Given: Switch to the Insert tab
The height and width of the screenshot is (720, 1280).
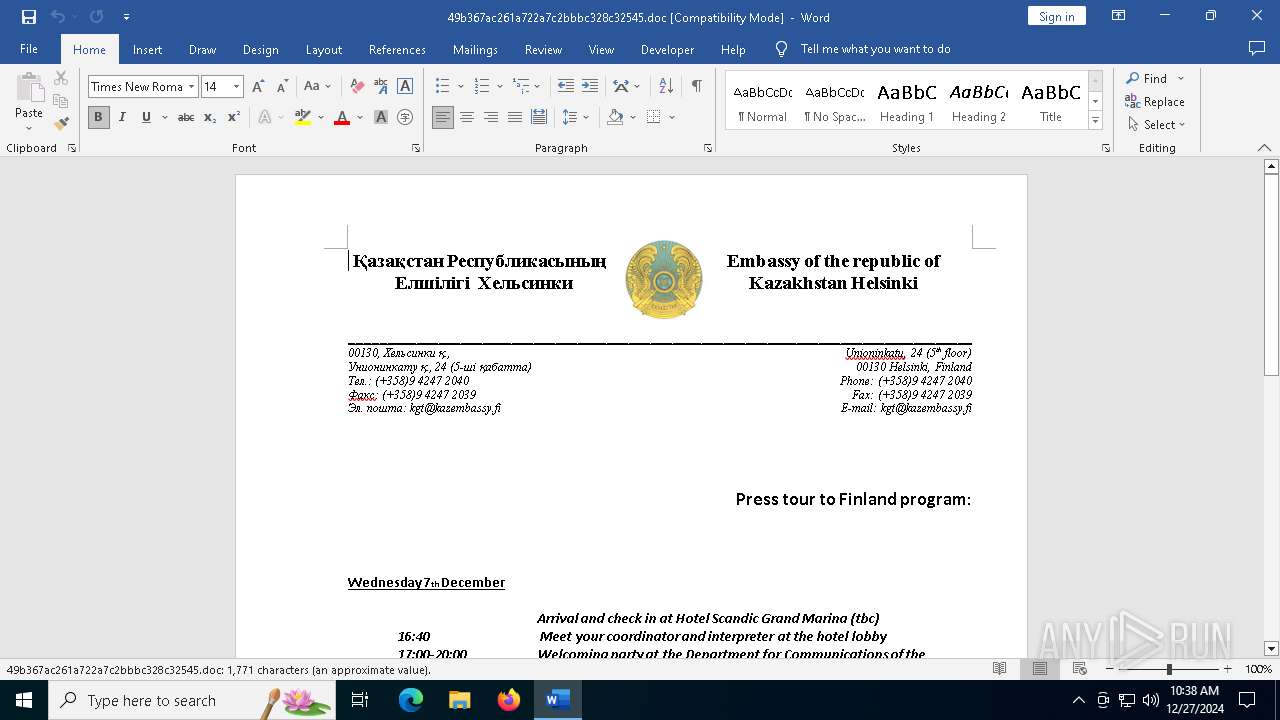Looking at the screenshot, I should point(147,49).
